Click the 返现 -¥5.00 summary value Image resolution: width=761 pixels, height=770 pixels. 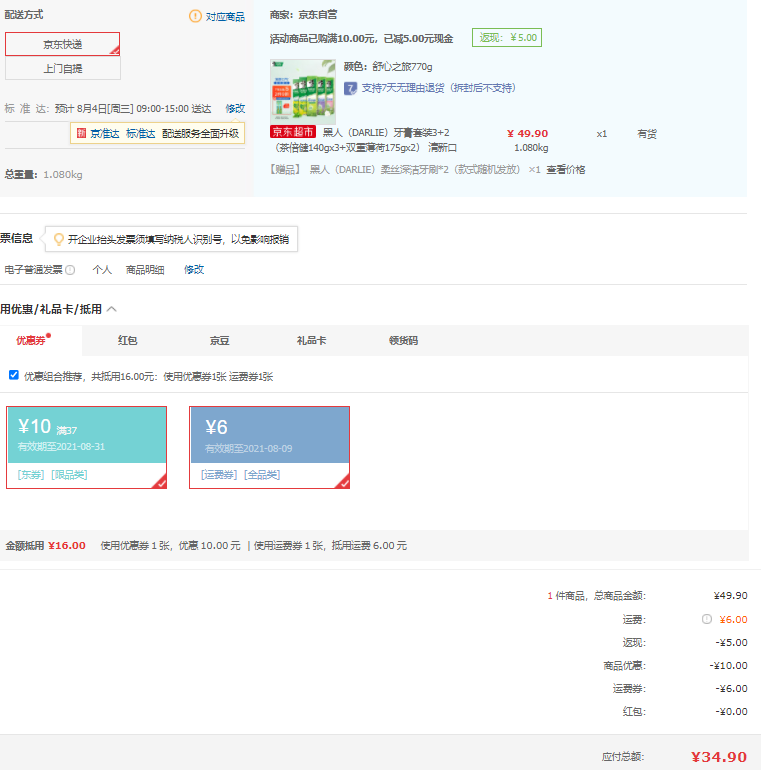tap(731, 642)
